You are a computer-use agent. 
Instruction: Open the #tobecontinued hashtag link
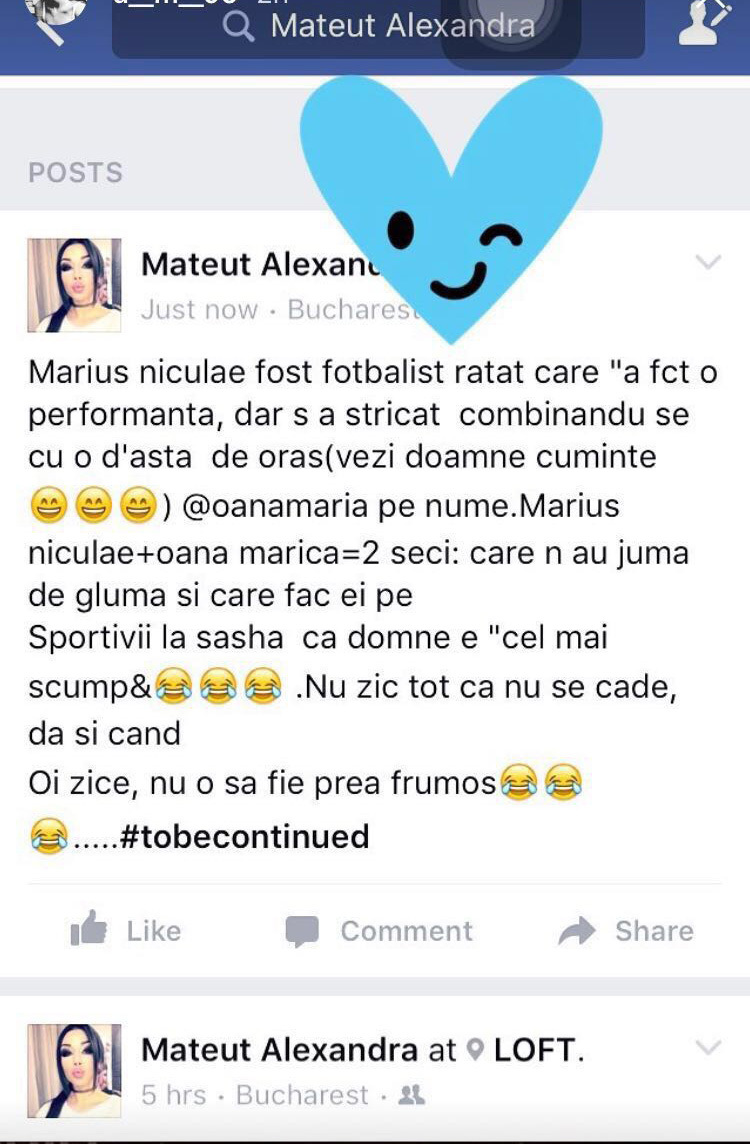(244, 836)
